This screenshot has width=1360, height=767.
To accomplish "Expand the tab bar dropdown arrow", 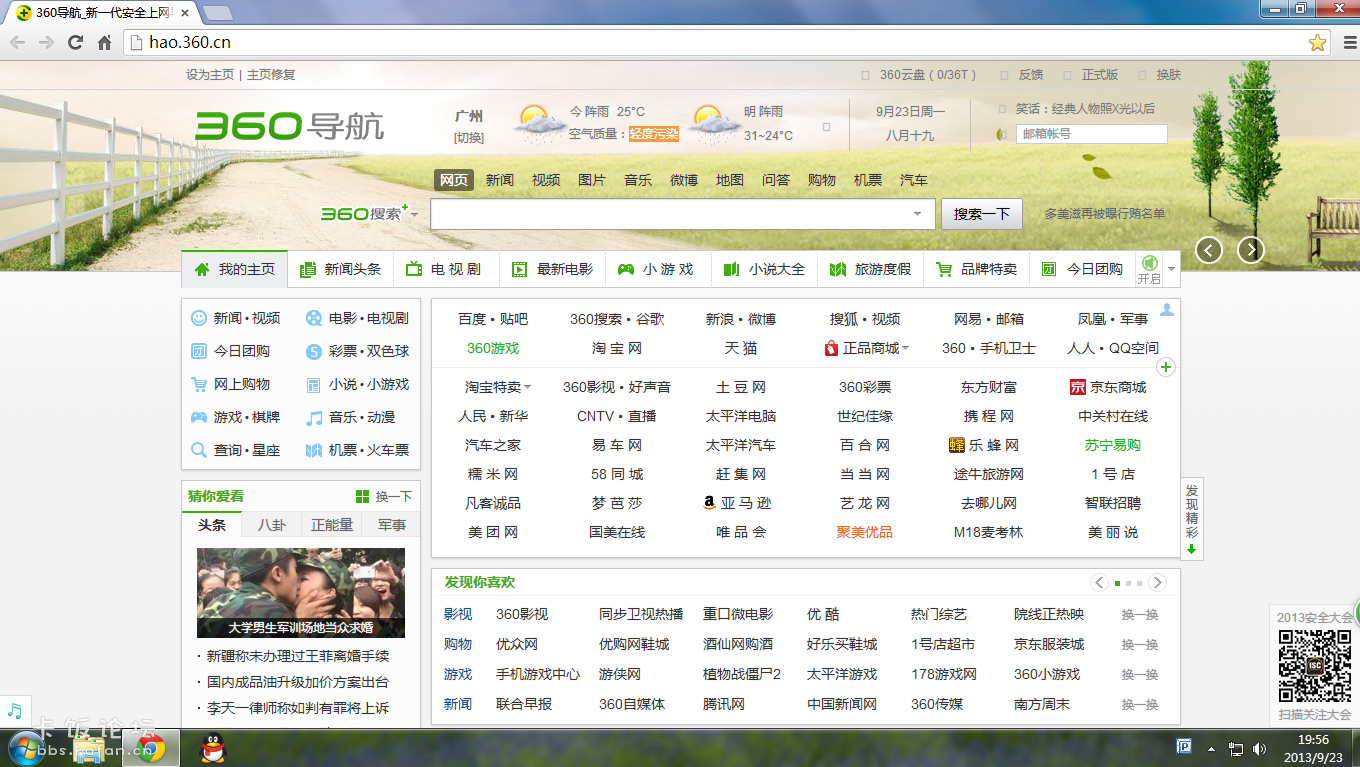I will tap(1172, 269).
